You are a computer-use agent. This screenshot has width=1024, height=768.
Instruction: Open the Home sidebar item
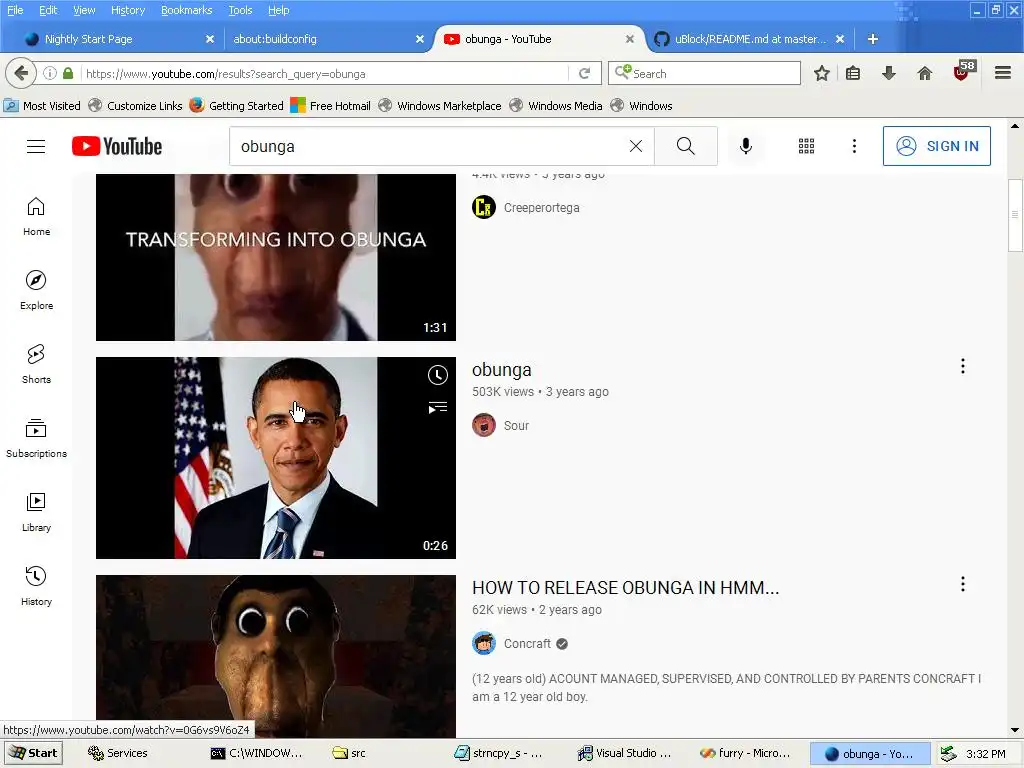tap(37, 217)
